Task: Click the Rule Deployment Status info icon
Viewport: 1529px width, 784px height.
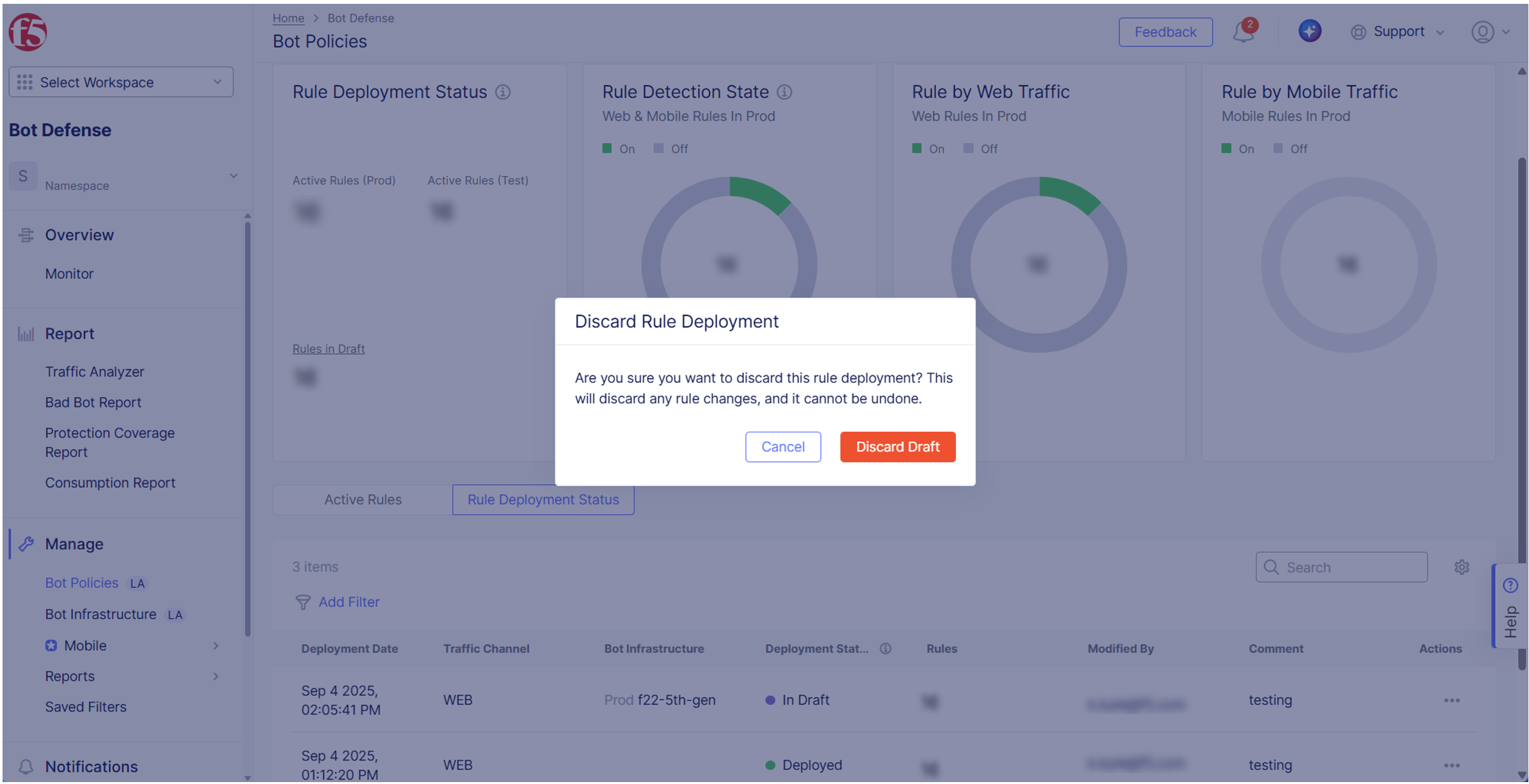Action: click(x=503, y=92)
